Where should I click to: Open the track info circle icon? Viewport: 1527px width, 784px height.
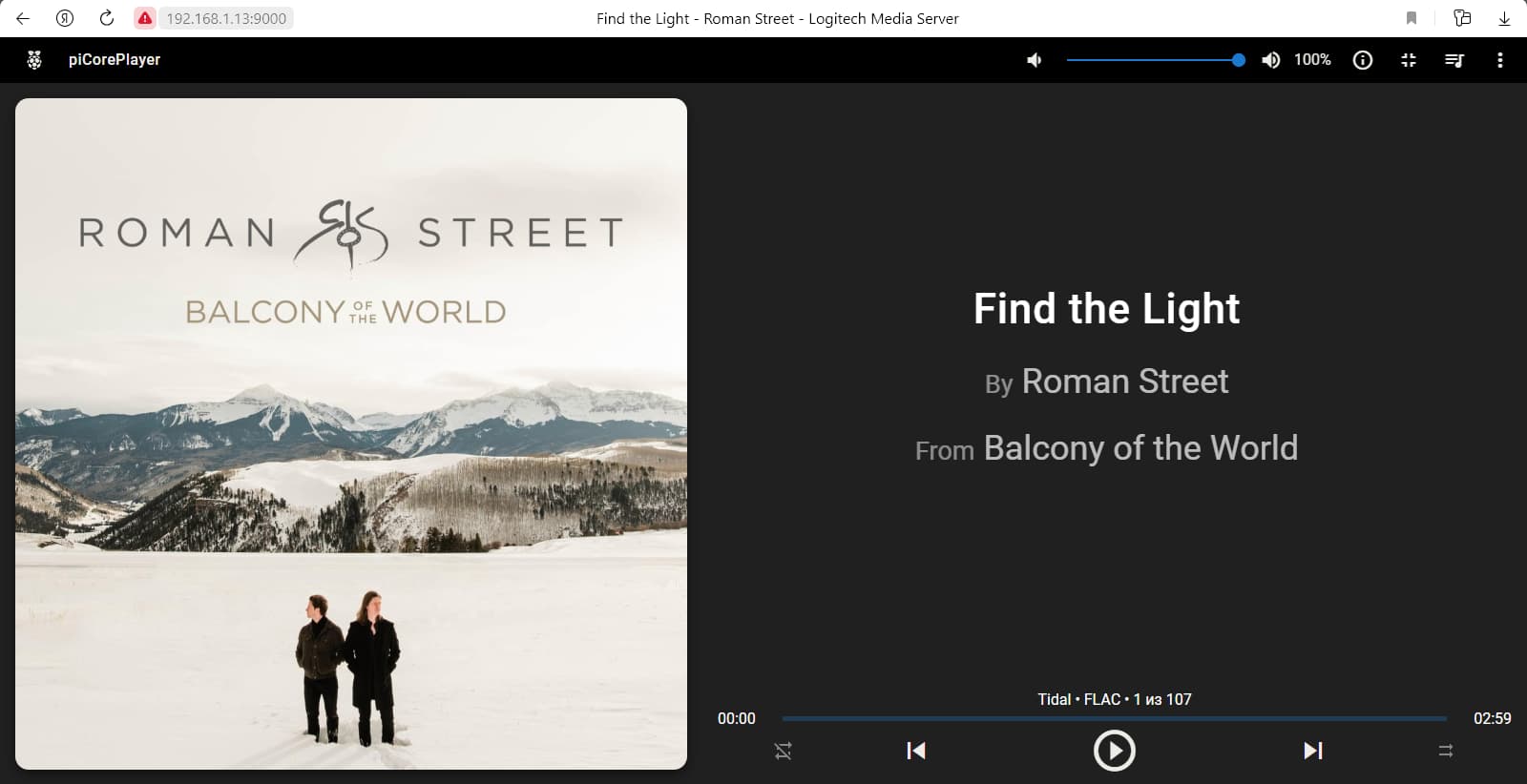1363,60
